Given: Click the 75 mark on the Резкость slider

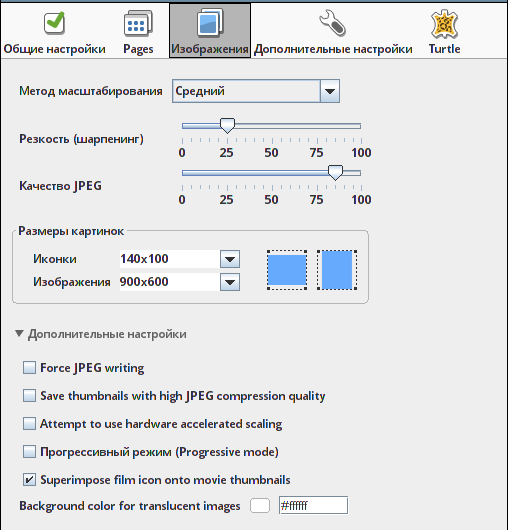Looking at the screenshot, I should click(317, 153).
